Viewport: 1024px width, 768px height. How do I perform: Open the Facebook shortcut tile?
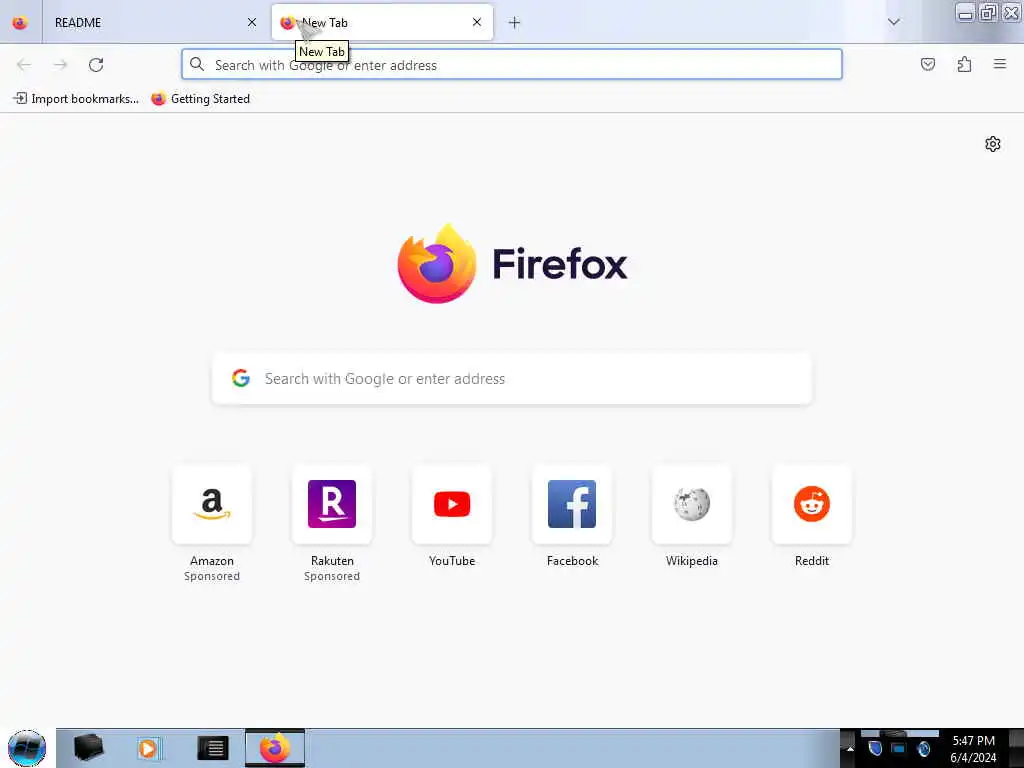[572, 504]
